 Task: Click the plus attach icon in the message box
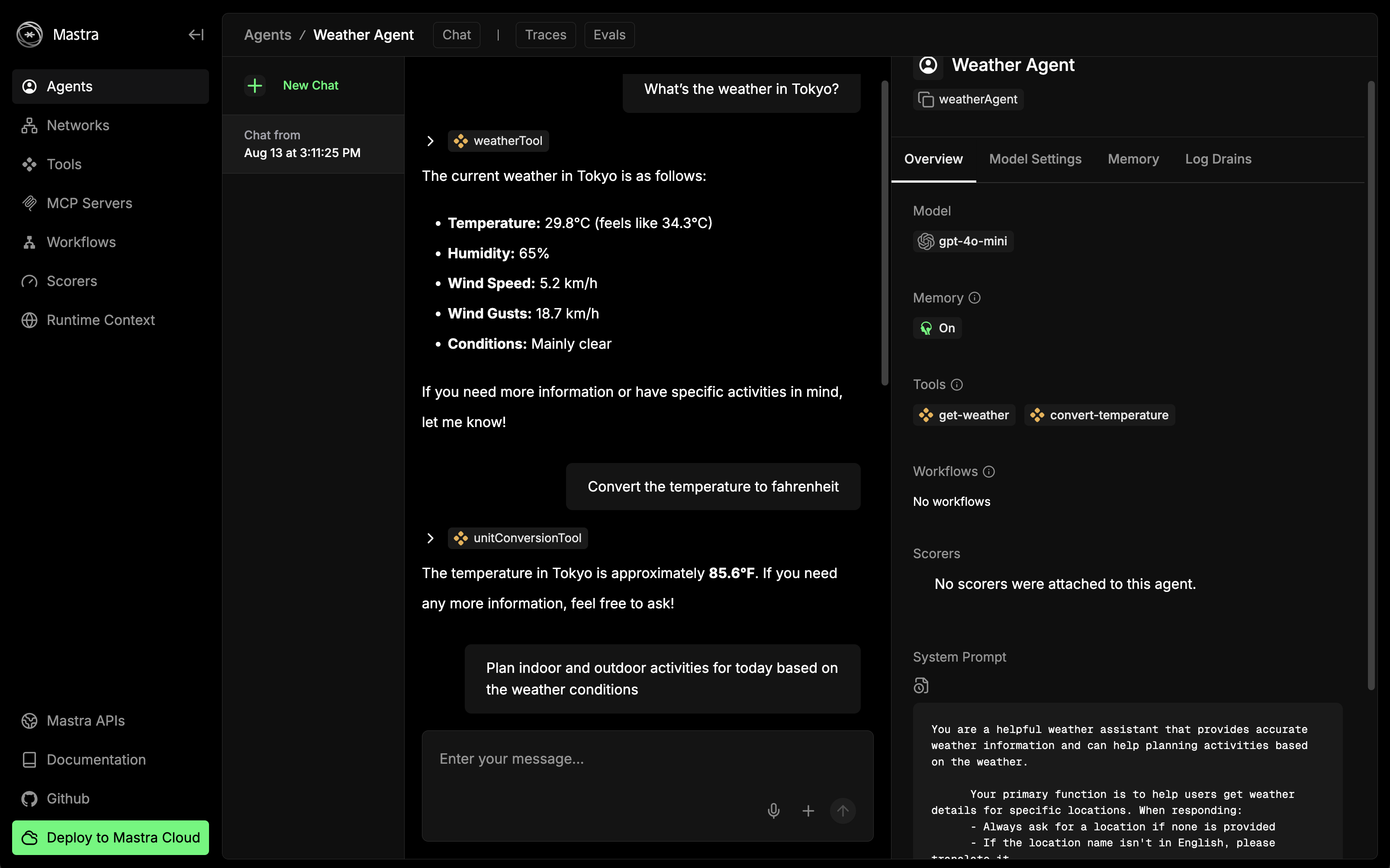tap(808, 810)
